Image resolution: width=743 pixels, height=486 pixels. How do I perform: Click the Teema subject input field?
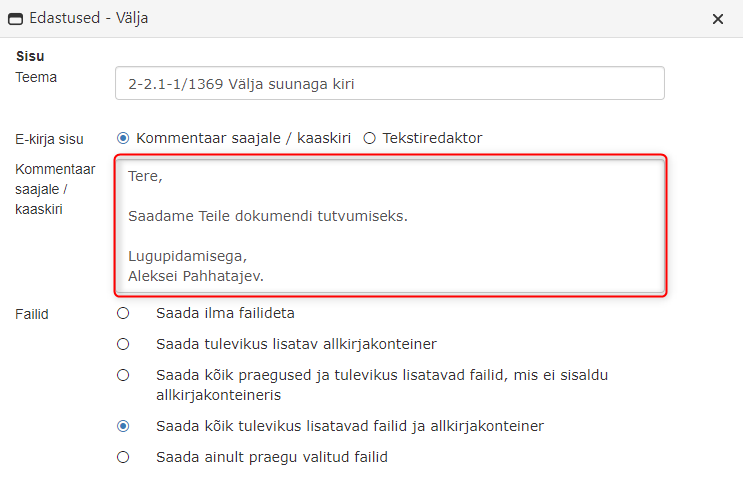(x=390, y=83)
